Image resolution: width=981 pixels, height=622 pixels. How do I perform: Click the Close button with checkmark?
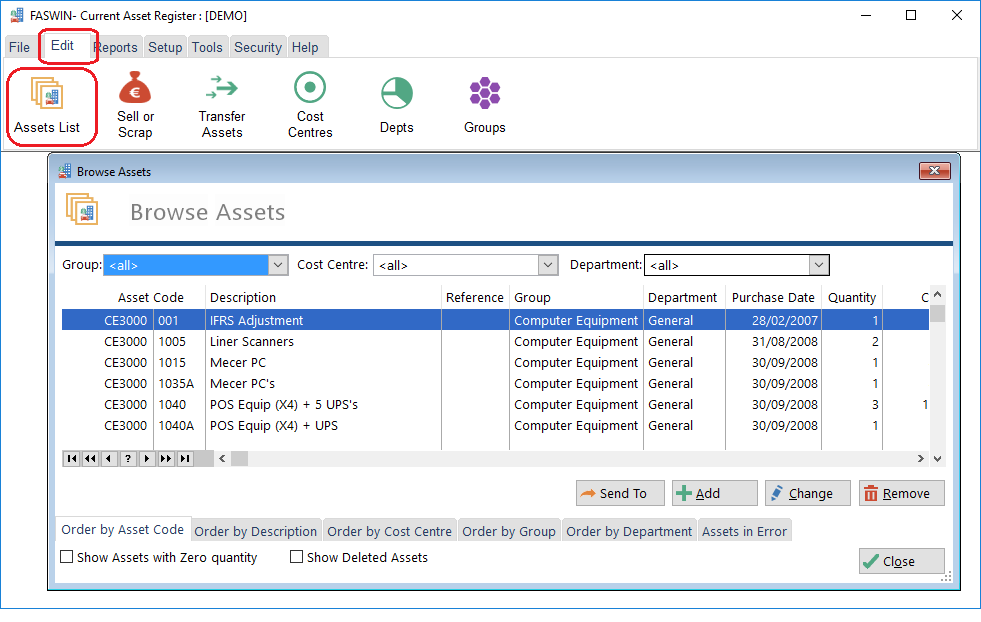click(902, 561)
